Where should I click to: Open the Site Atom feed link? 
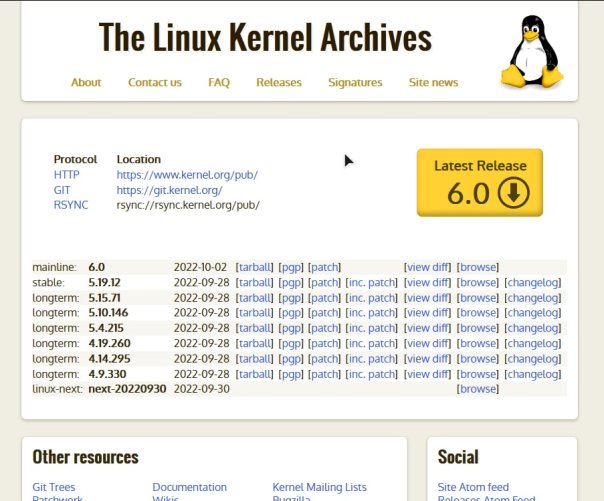coord(473,487)
